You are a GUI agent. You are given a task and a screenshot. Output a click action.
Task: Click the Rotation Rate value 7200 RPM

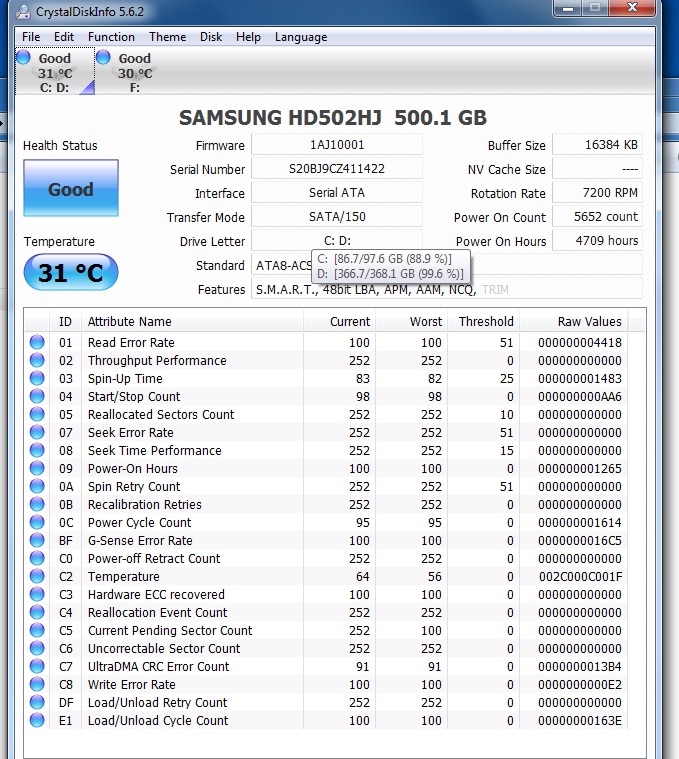[x=598, y=193]
